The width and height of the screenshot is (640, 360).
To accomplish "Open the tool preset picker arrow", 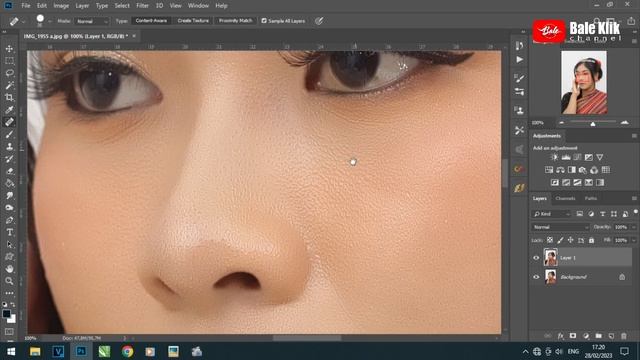I will pos(24,21).
